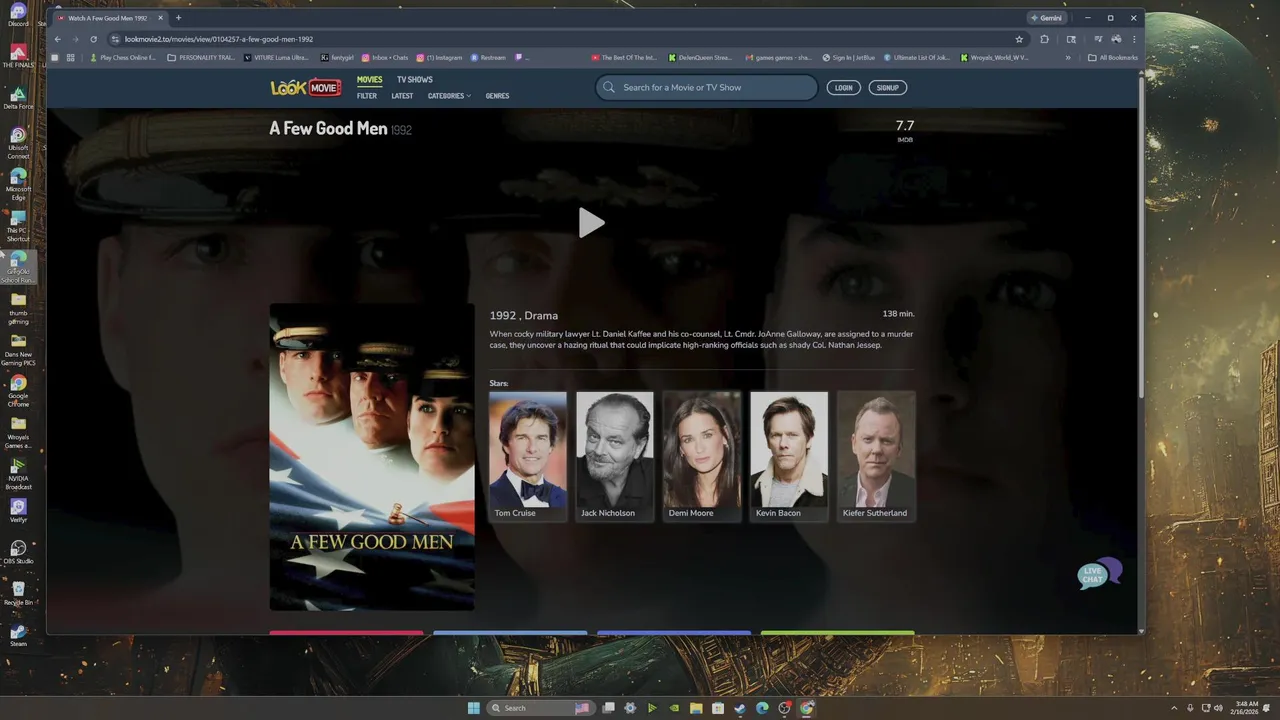Go back in browser history
This screenshot has width=1280, height=720.
[58, 39]
